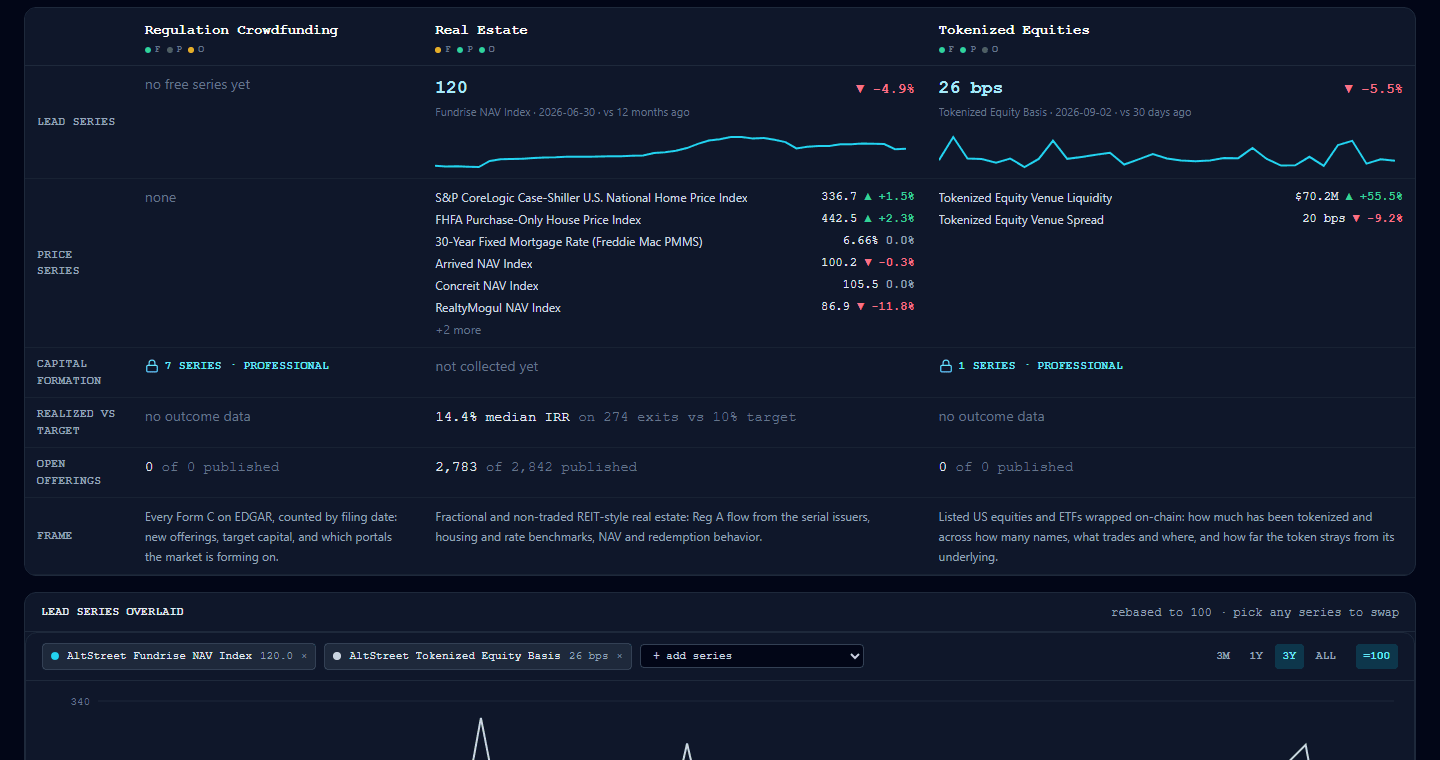
Task: Click the 26 bps lead value
Action: (971, 88)
